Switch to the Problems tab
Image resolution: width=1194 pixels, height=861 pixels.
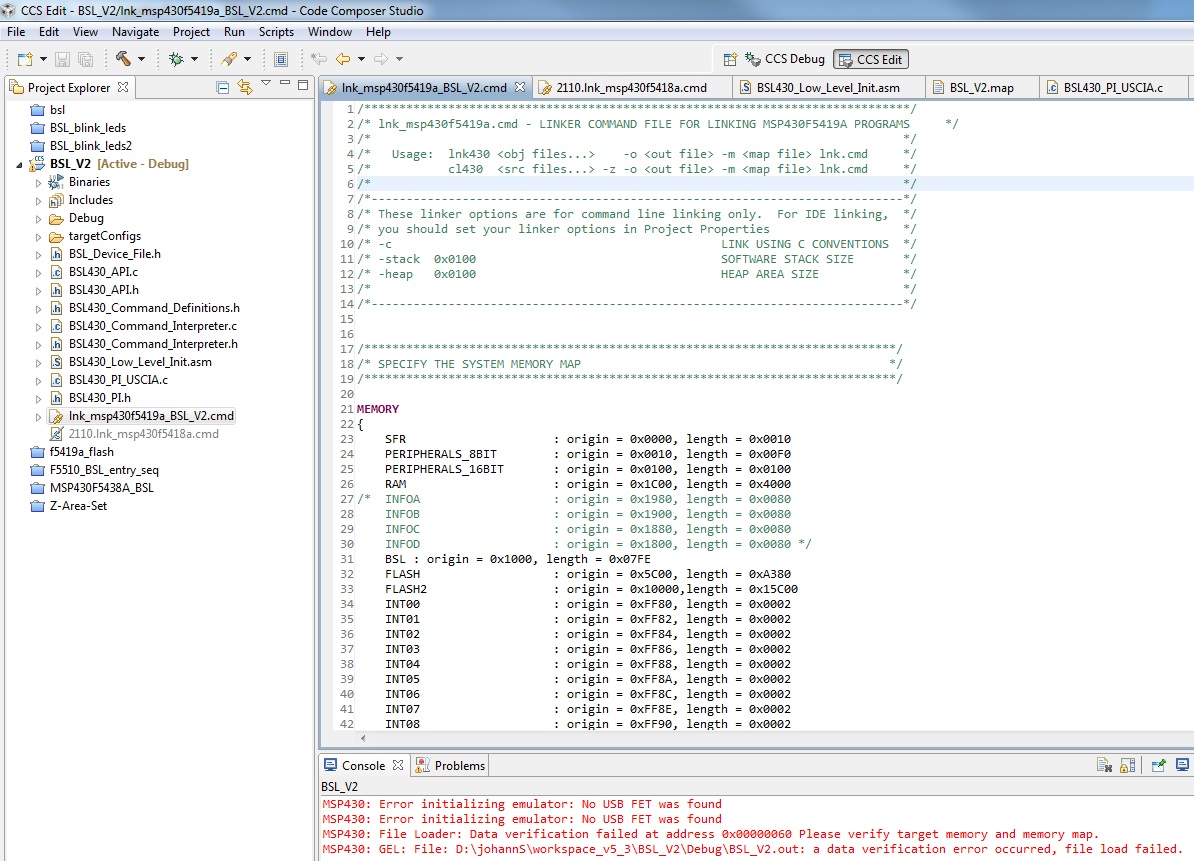click(450, 766)
